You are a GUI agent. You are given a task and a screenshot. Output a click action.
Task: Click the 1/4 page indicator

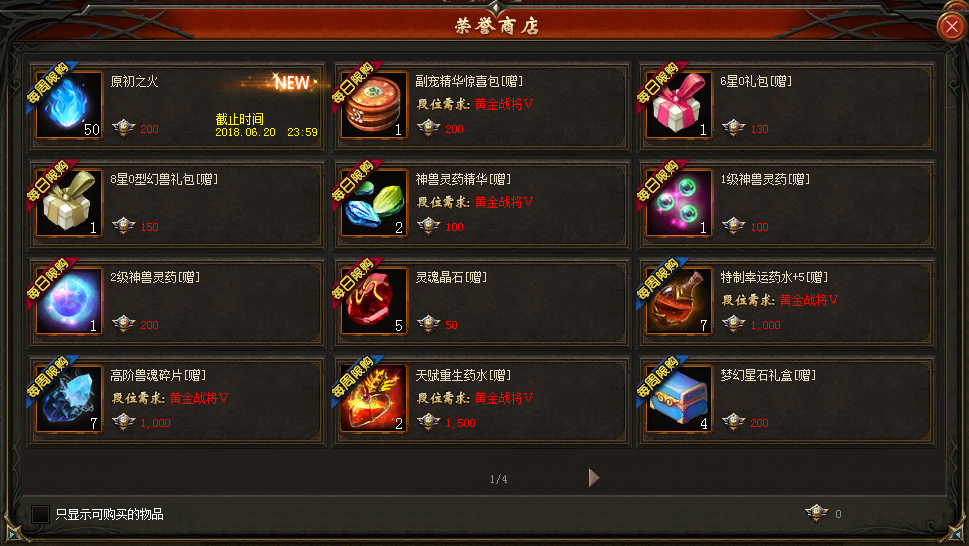(x=499, y=479)
